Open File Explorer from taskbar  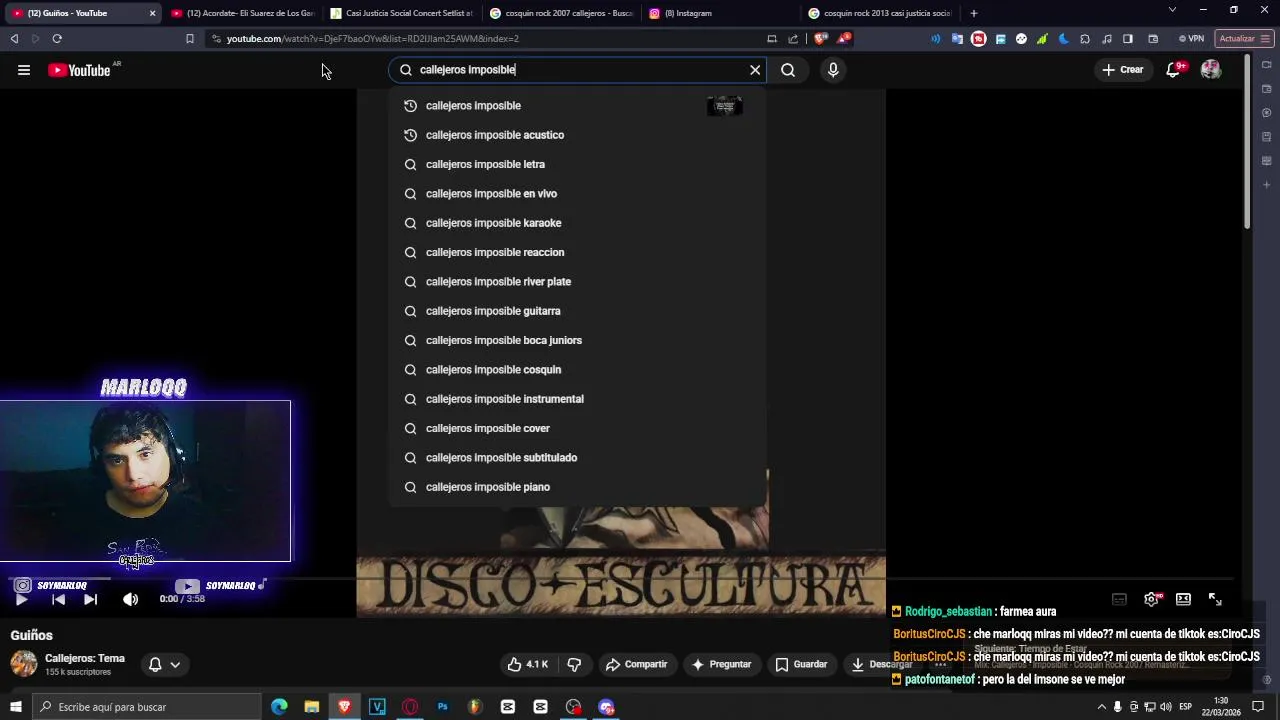coord(312,707)
